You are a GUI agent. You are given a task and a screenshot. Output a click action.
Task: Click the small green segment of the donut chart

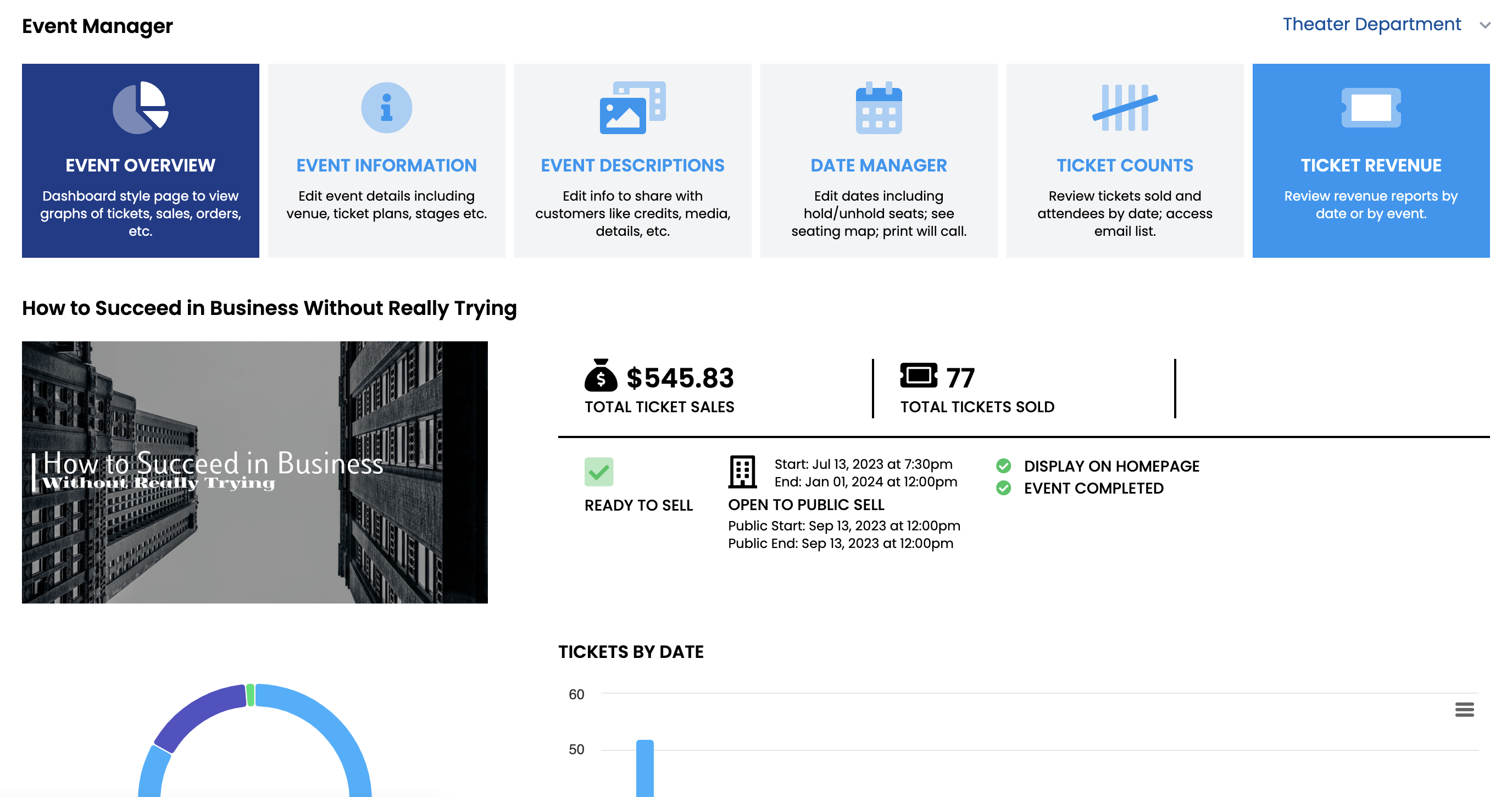pyautogui.click(x=251, y=695)
